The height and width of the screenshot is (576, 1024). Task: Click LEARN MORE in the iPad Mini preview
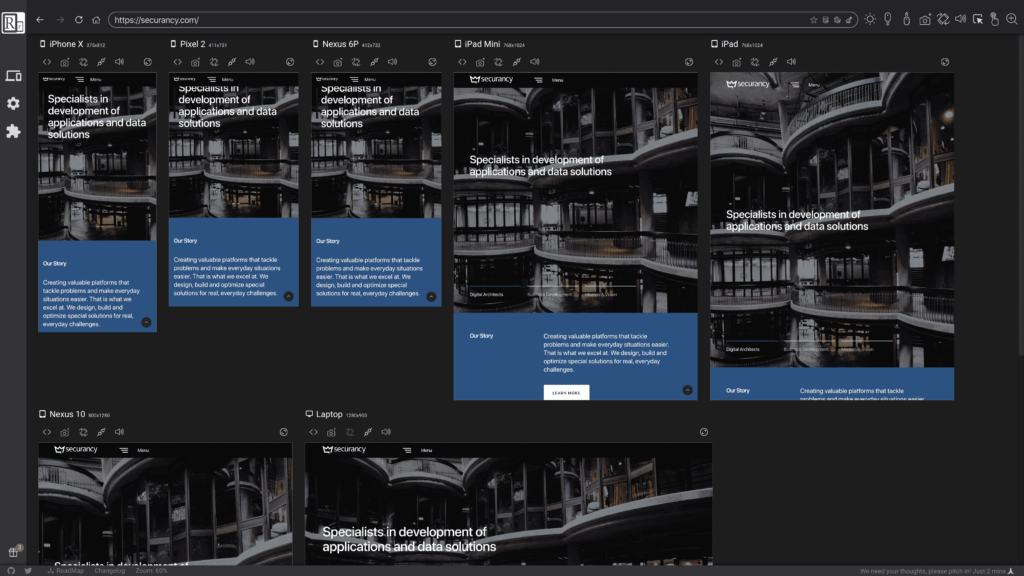[568, 391]
